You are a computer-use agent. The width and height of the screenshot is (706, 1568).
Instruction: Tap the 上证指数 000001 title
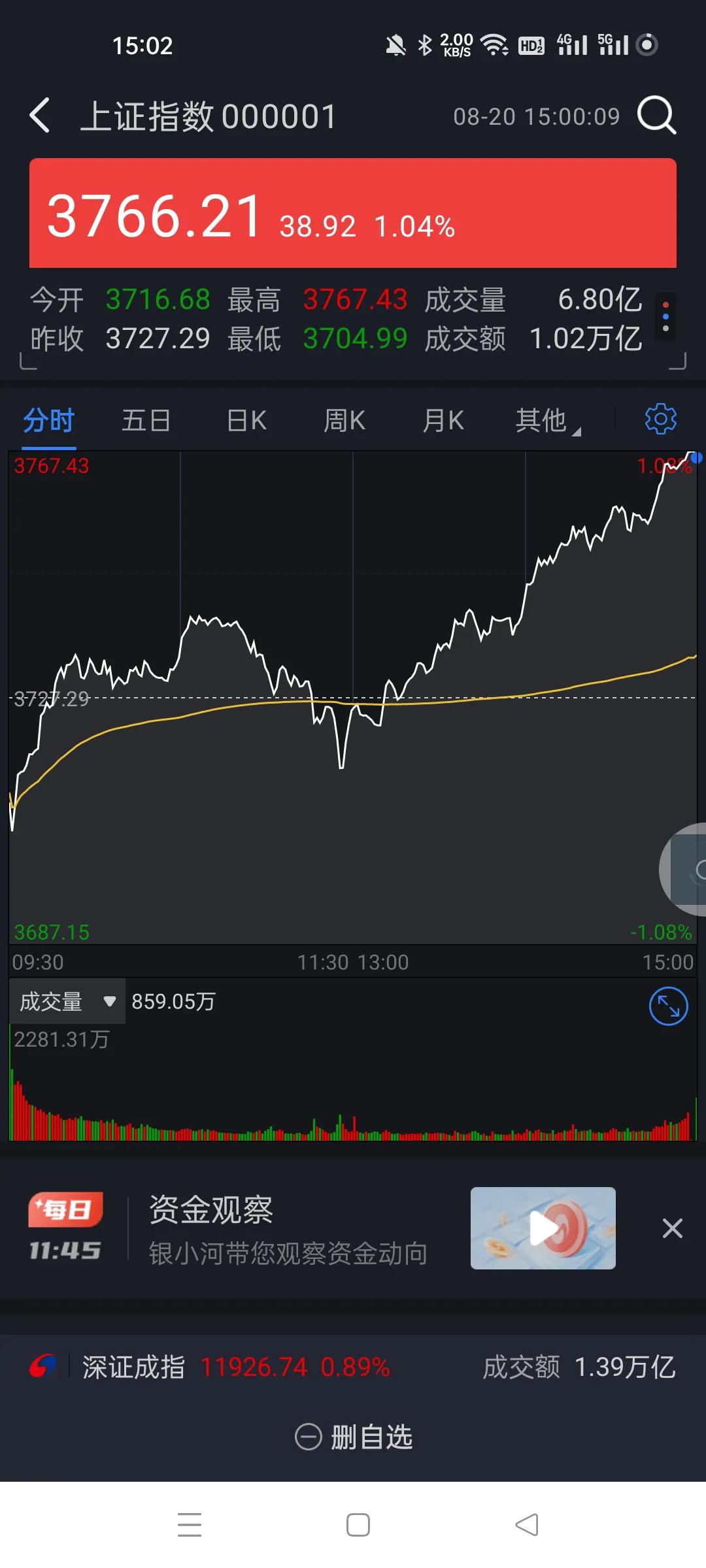pos(208,116)
